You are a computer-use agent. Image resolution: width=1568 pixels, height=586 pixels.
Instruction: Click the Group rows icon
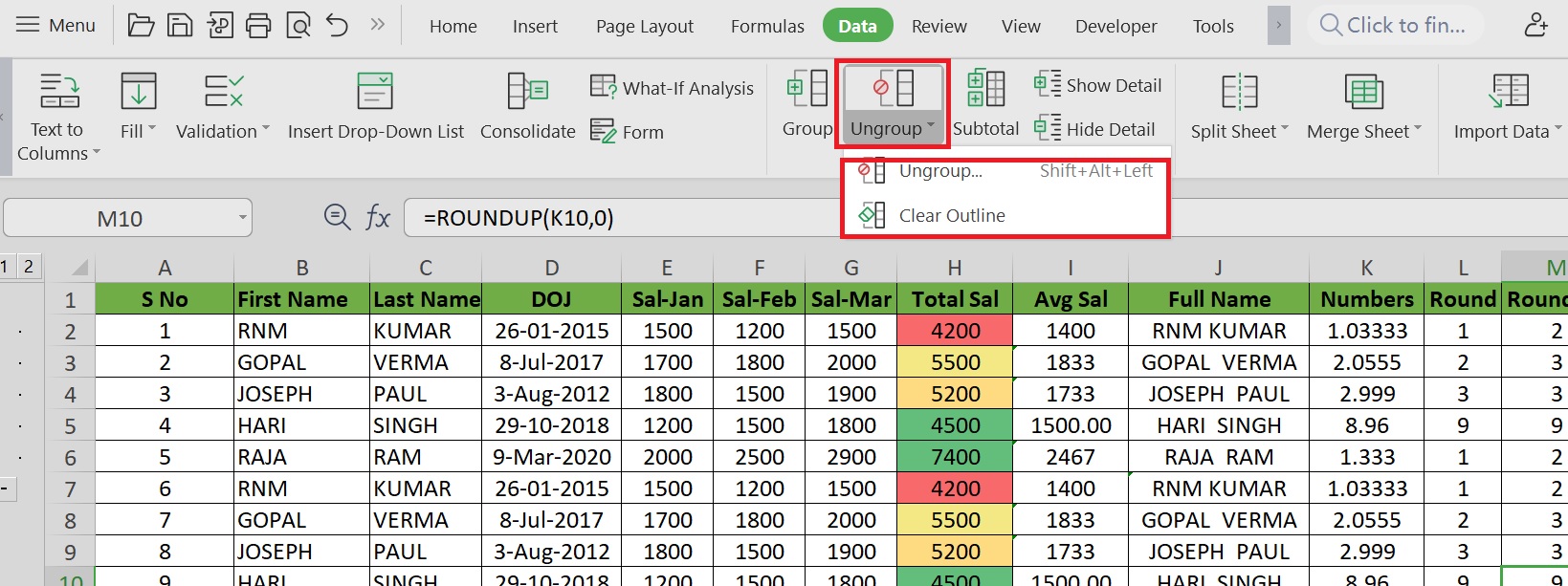806,90
